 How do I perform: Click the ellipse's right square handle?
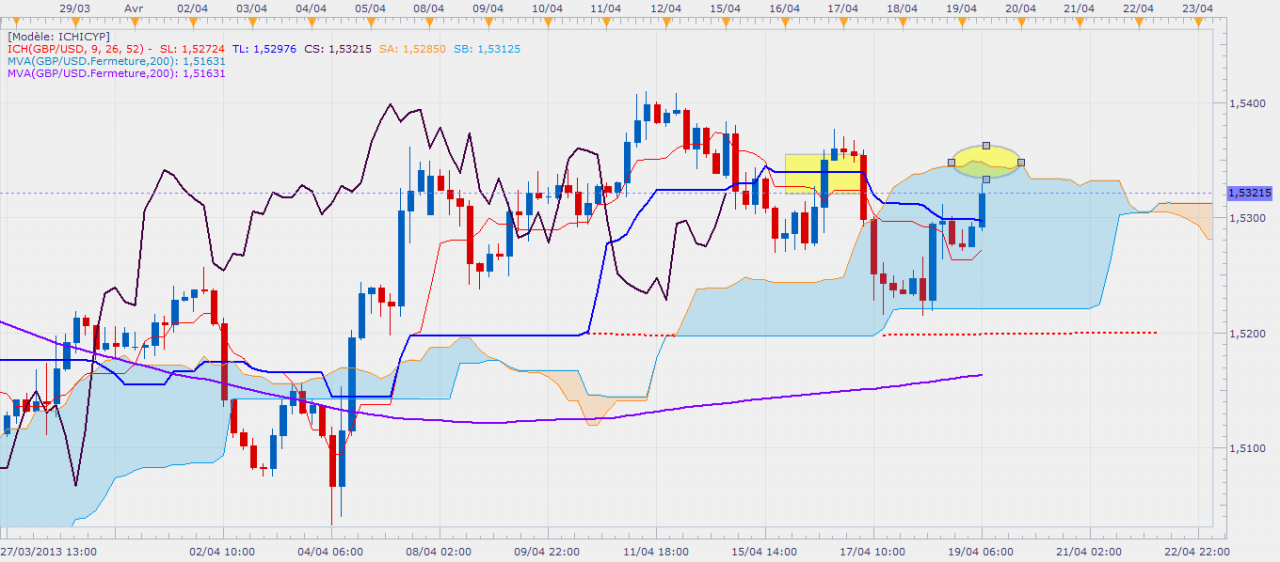point(1020,162)
